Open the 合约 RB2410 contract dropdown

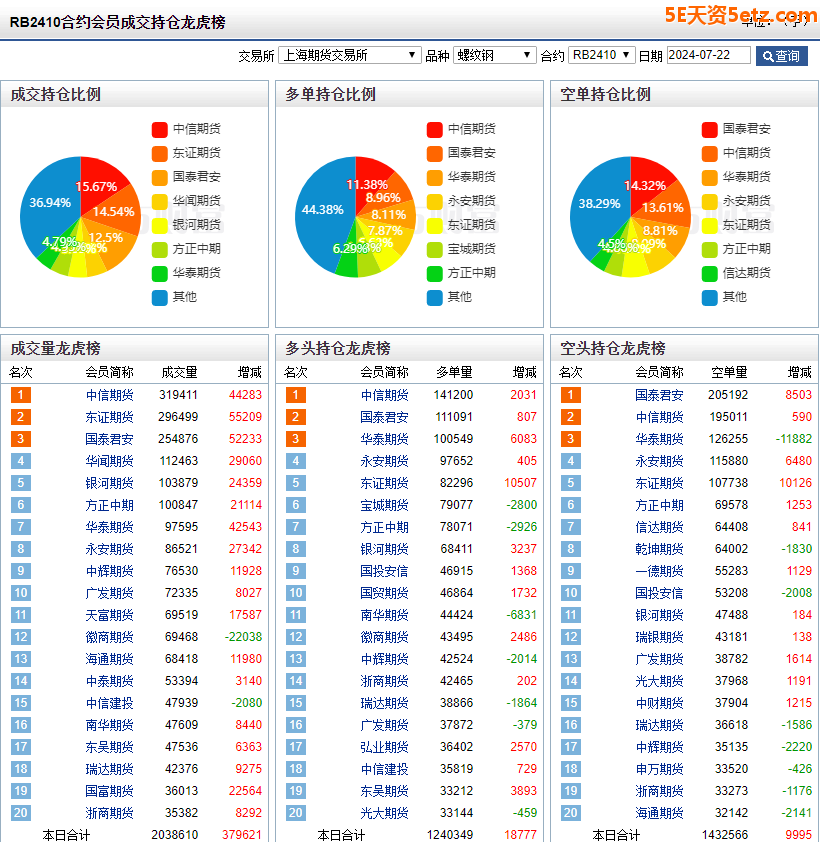601,55
